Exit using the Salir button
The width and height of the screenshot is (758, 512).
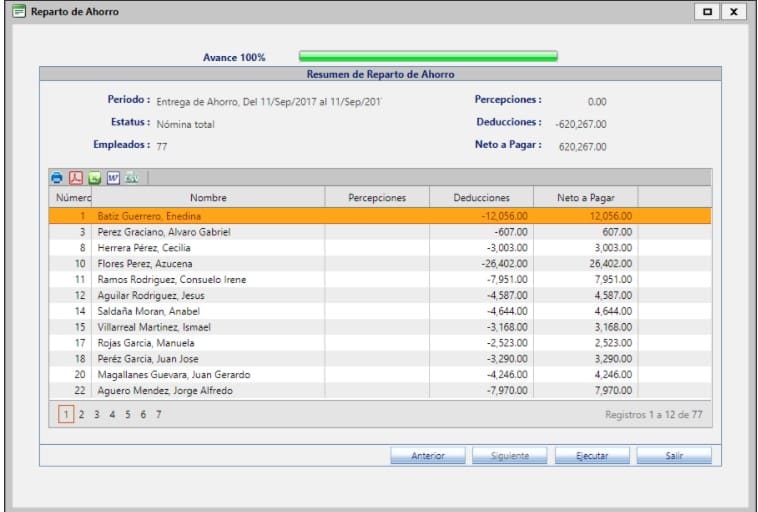[674, 456]
